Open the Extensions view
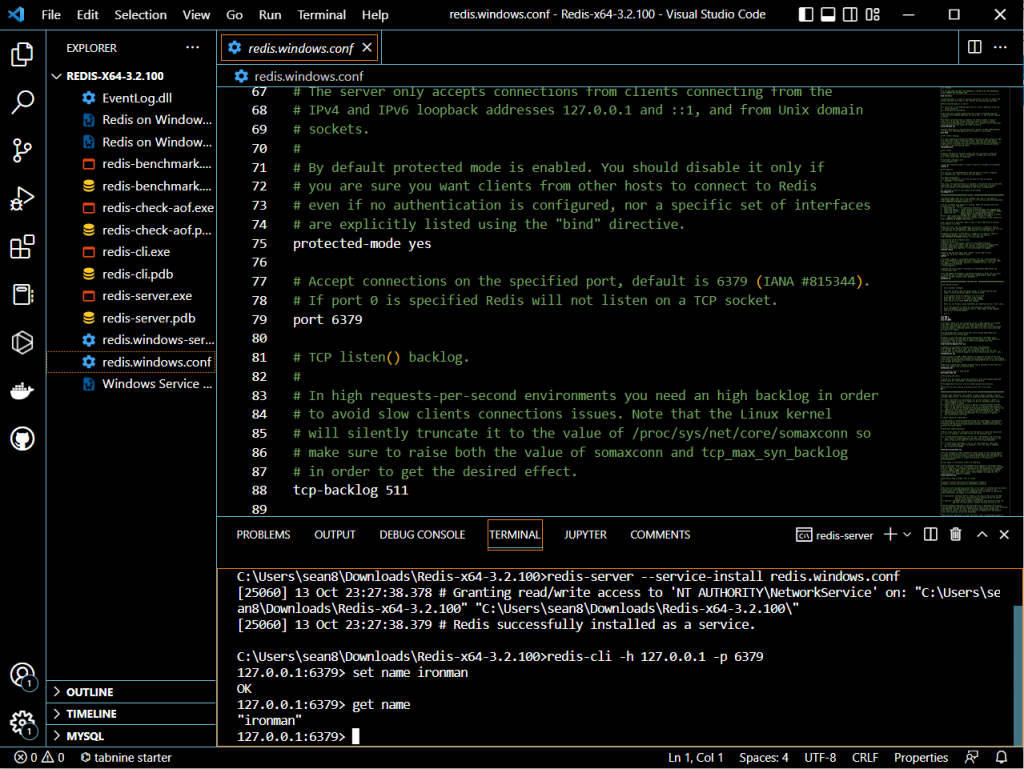The width and height of the screenshot is (1024, 769). coord(22,247)
